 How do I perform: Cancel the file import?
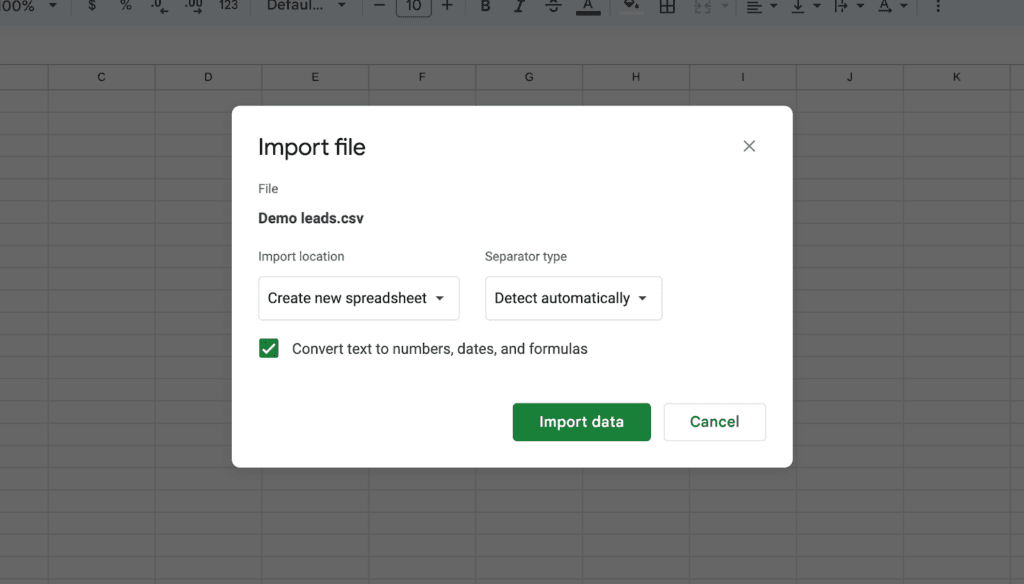[x=714, y=422]
